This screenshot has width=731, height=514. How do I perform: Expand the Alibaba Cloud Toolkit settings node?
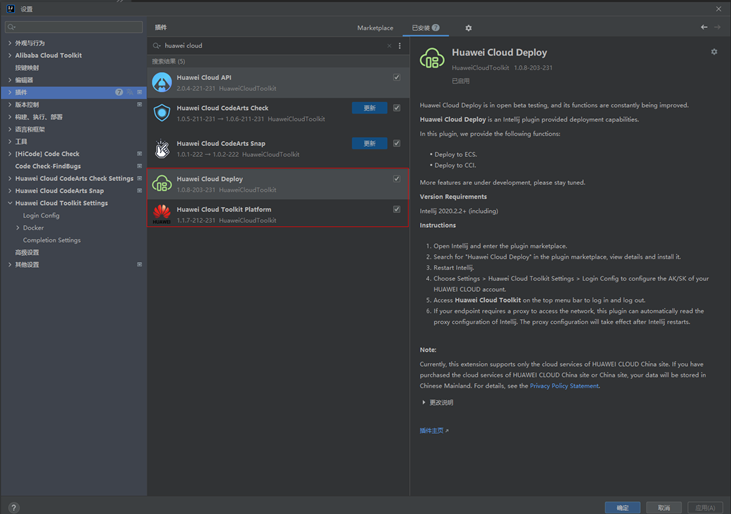coord(10,56)
